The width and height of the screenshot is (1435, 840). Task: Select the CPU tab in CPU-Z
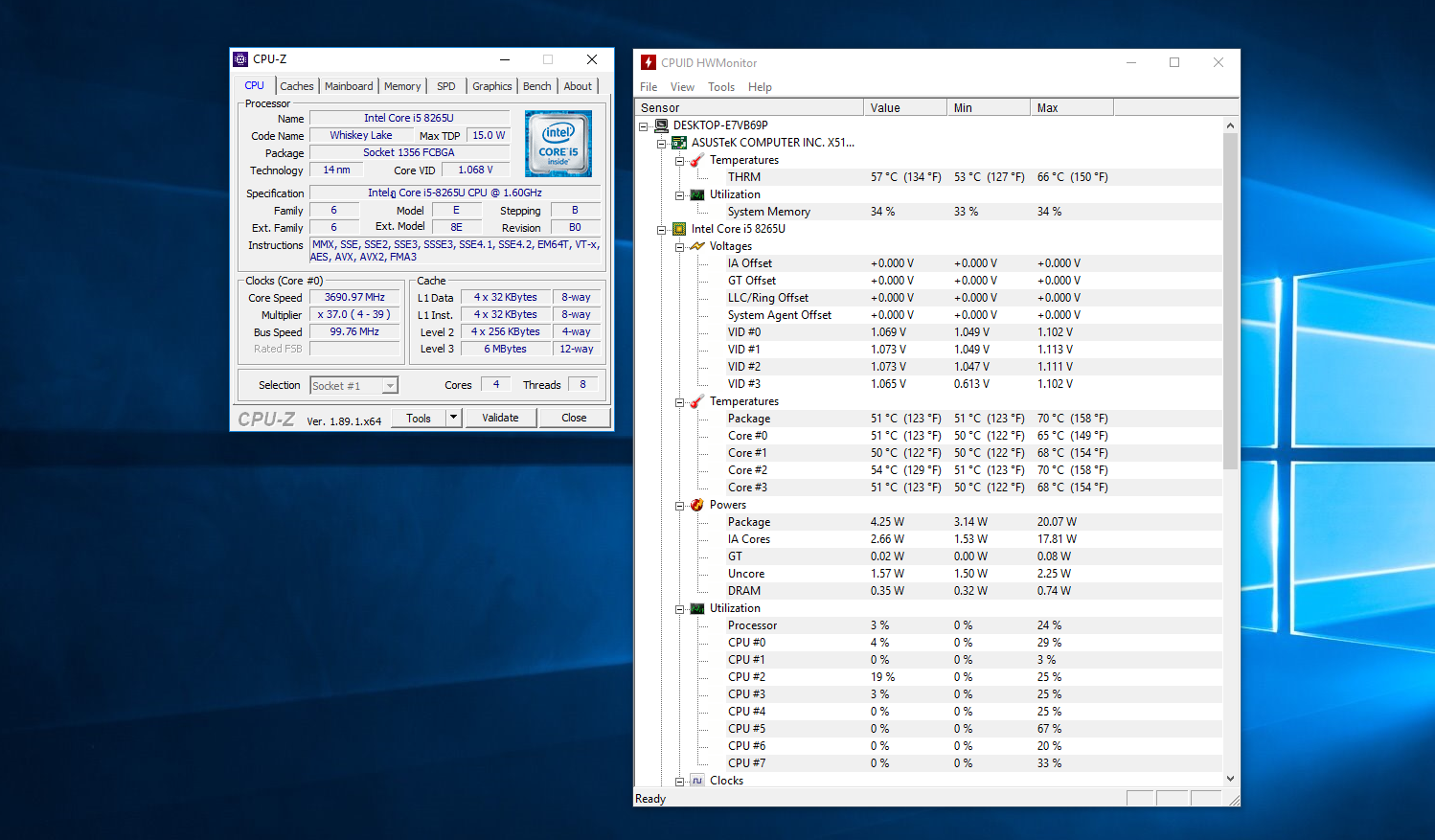[x=255, y=85]
